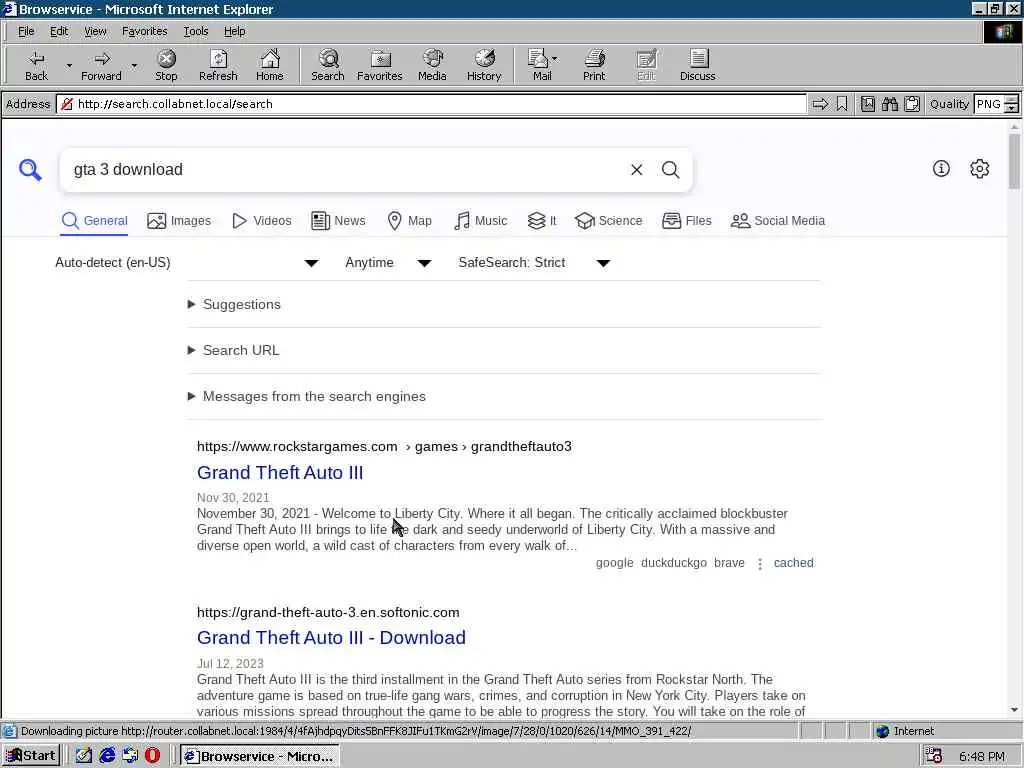Open the Help menu
The height and width of the screenshot is (768, 1024).
coord(234,31)
